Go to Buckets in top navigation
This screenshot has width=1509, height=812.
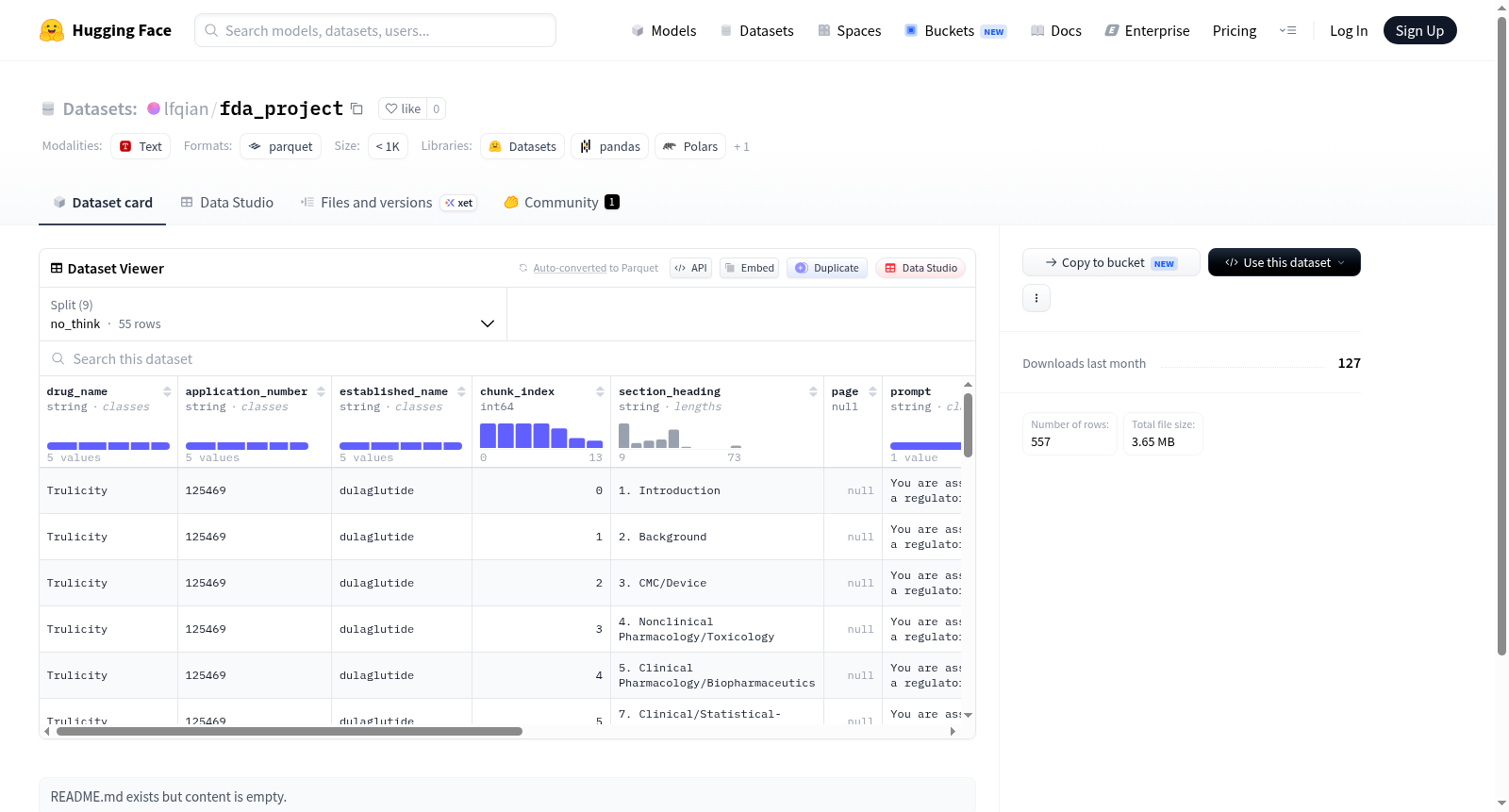point(955,30)
